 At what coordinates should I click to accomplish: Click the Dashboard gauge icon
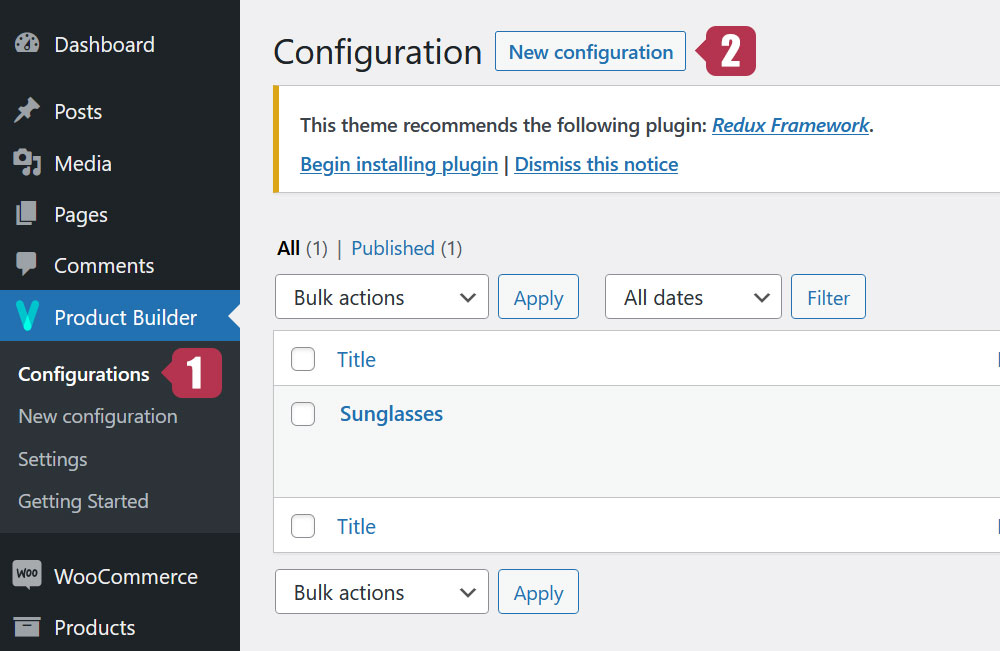pos(27,43)
